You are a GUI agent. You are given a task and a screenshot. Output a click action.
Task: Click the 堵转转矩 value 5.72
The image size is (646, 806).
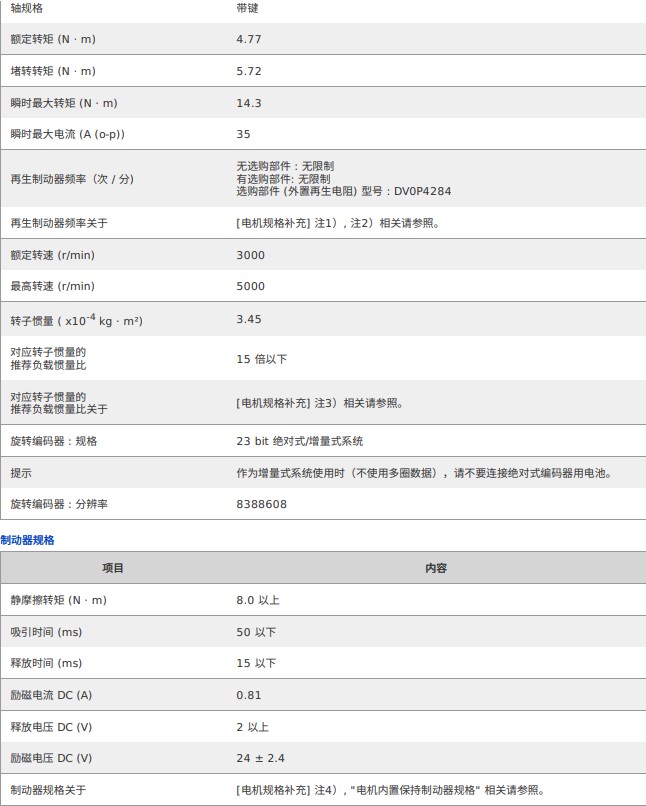pyautogui.click(x=249, y=71)
